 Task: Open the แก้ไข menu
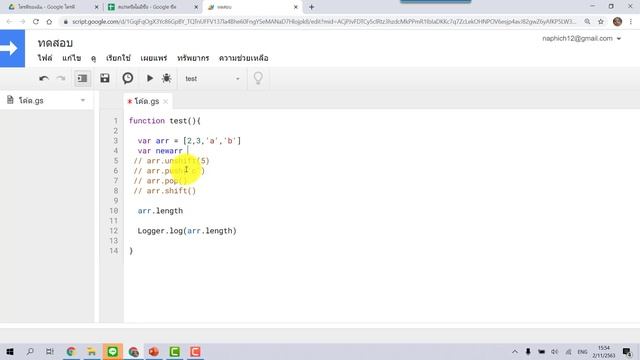pyautogui.click(x=71, y=58)
